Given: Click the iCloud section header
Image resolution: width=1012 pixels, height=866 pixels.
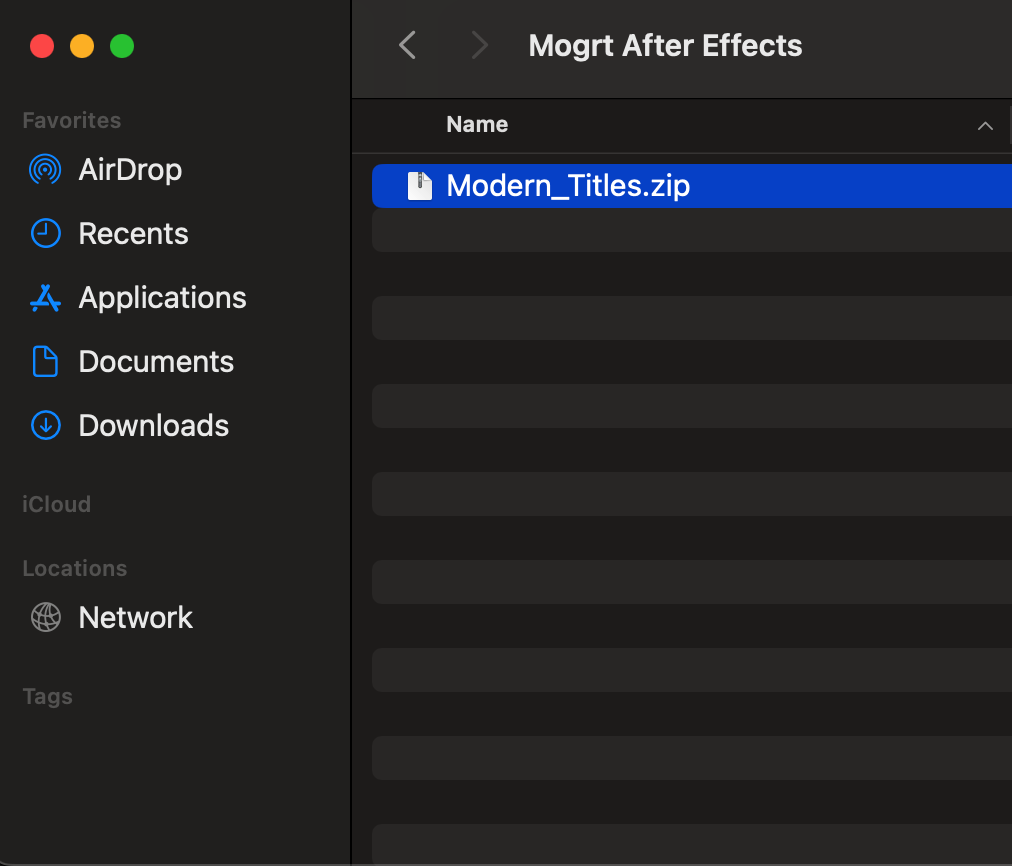Looking at the screenshot, I should click(56, 504).
